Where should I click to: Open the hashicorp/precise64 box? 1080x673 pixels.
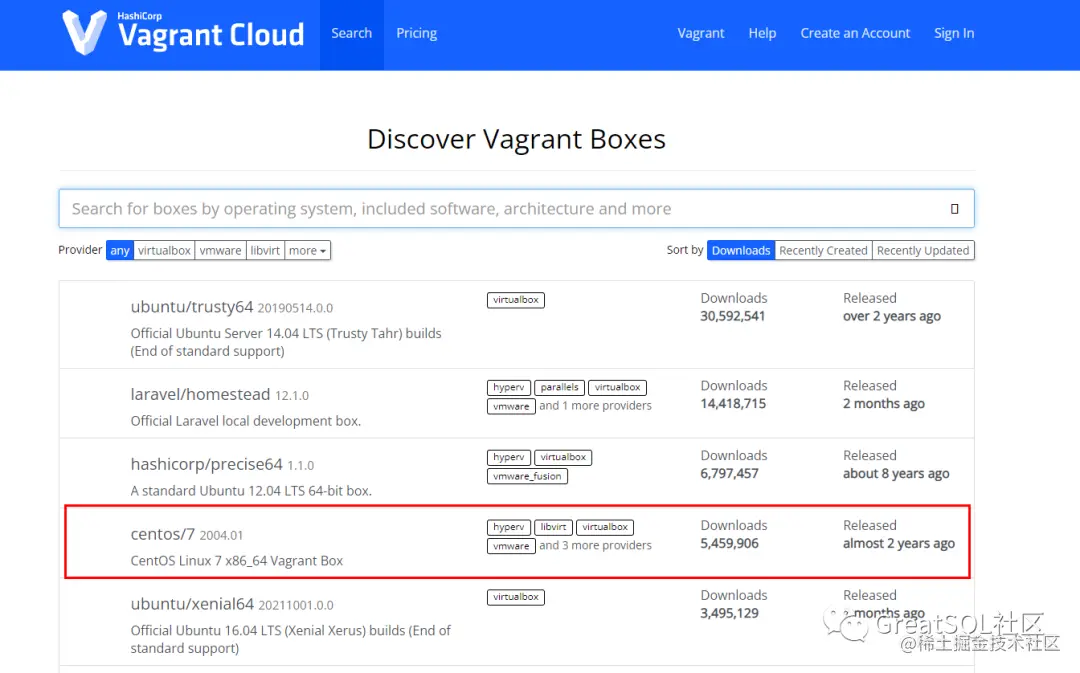coord(207,464)
